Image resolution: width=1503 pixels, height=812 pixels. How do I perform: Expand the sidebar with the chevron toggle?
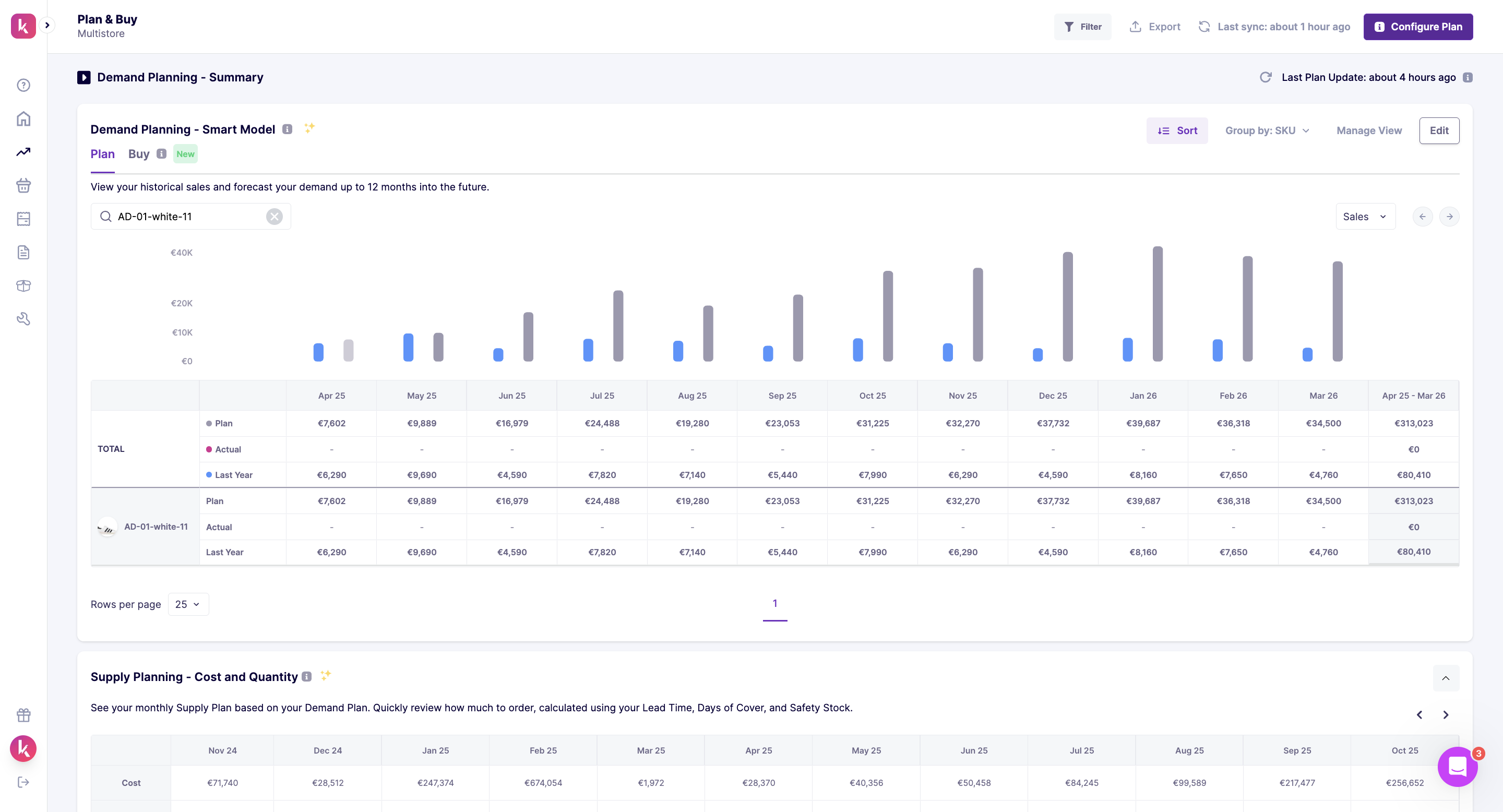47,25
